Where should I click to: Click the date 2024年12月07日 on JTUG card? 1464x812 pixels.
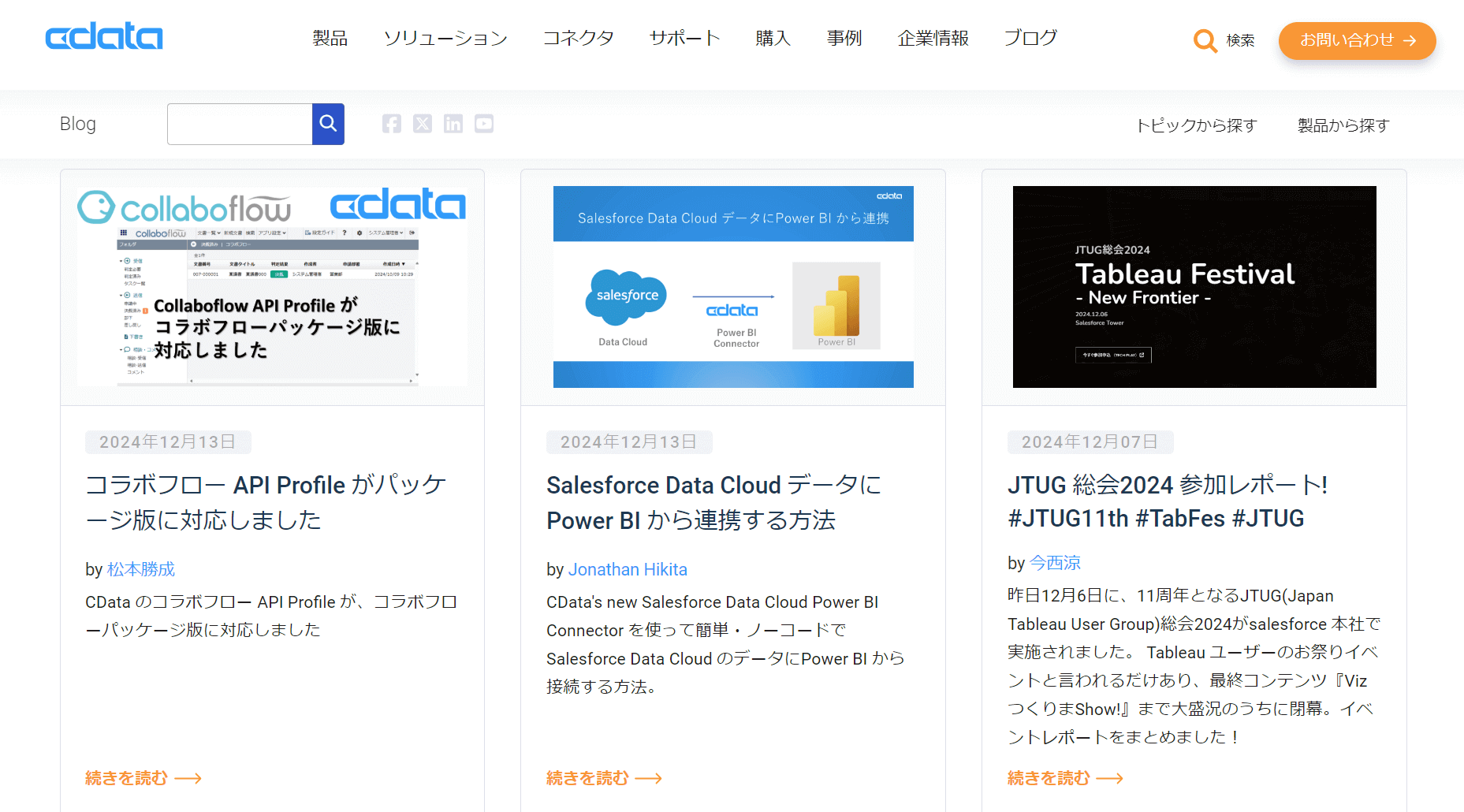[x=1090, y=442]
